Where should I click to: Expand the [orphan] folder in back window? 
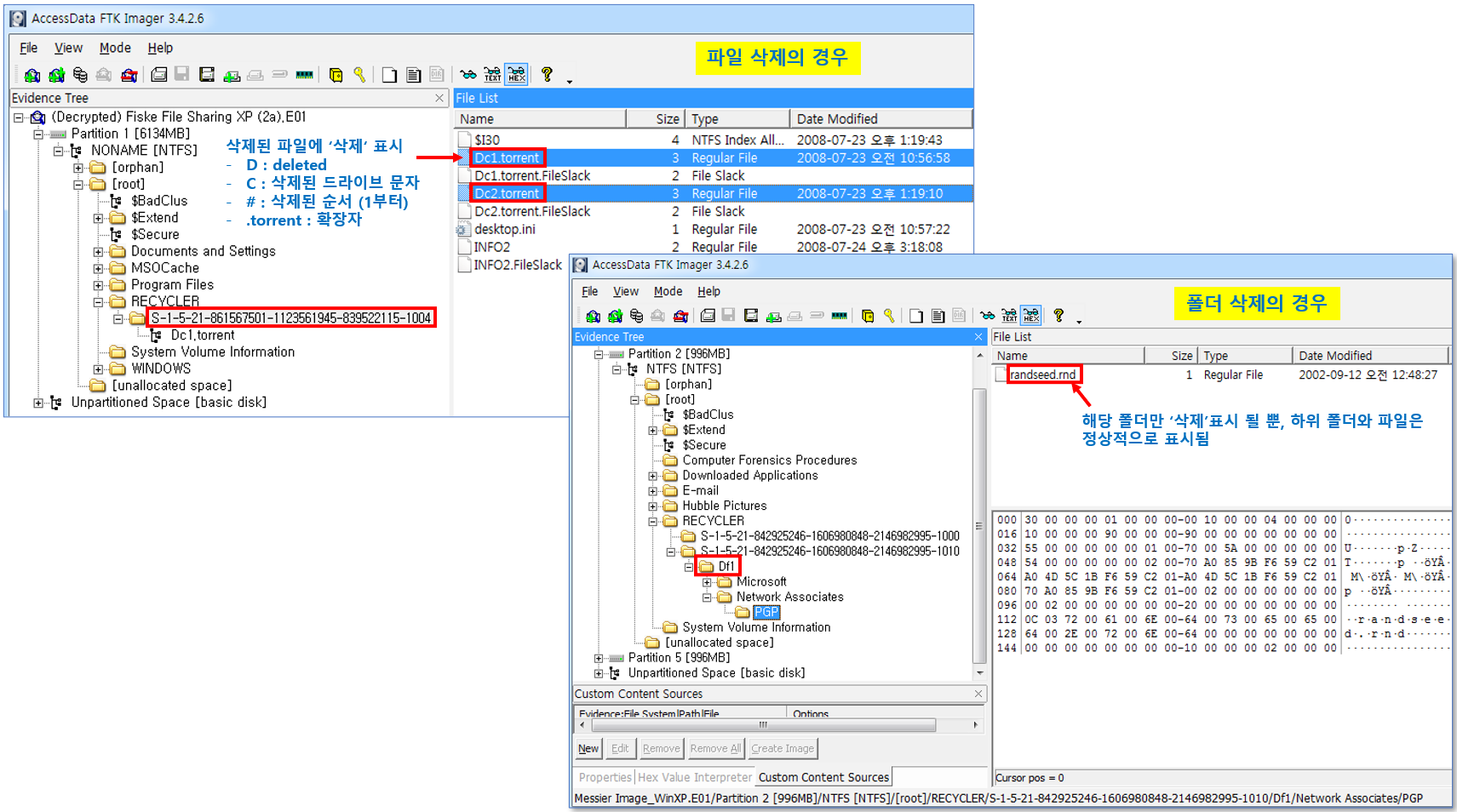(x=78, y=168)
